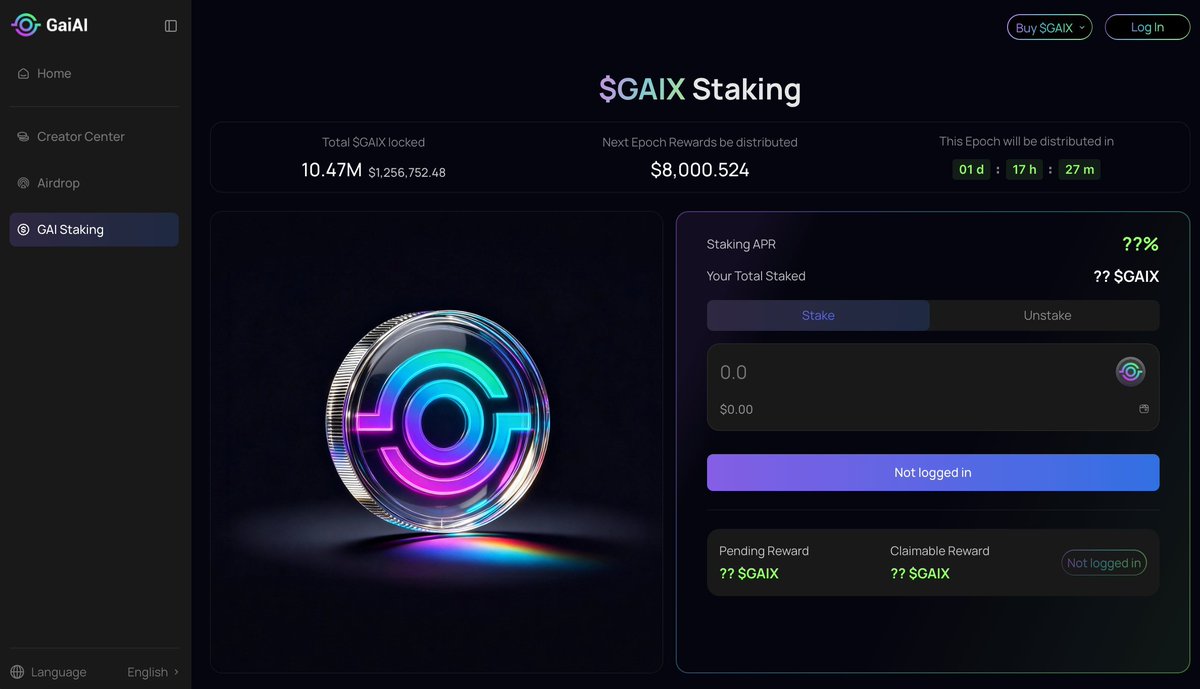Click the small Not logged in reward button

[1103, 563]
